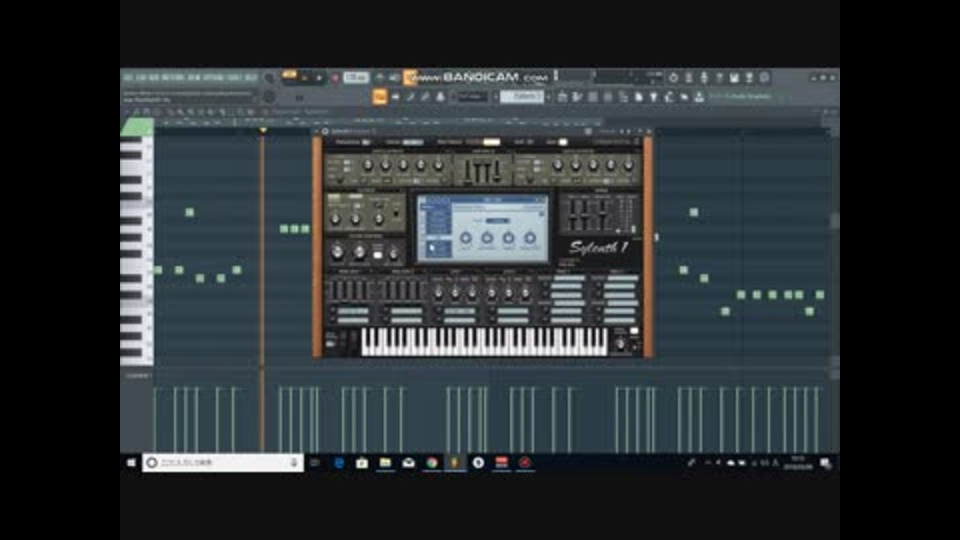Open the Windows Start menu

coord(131,463)
